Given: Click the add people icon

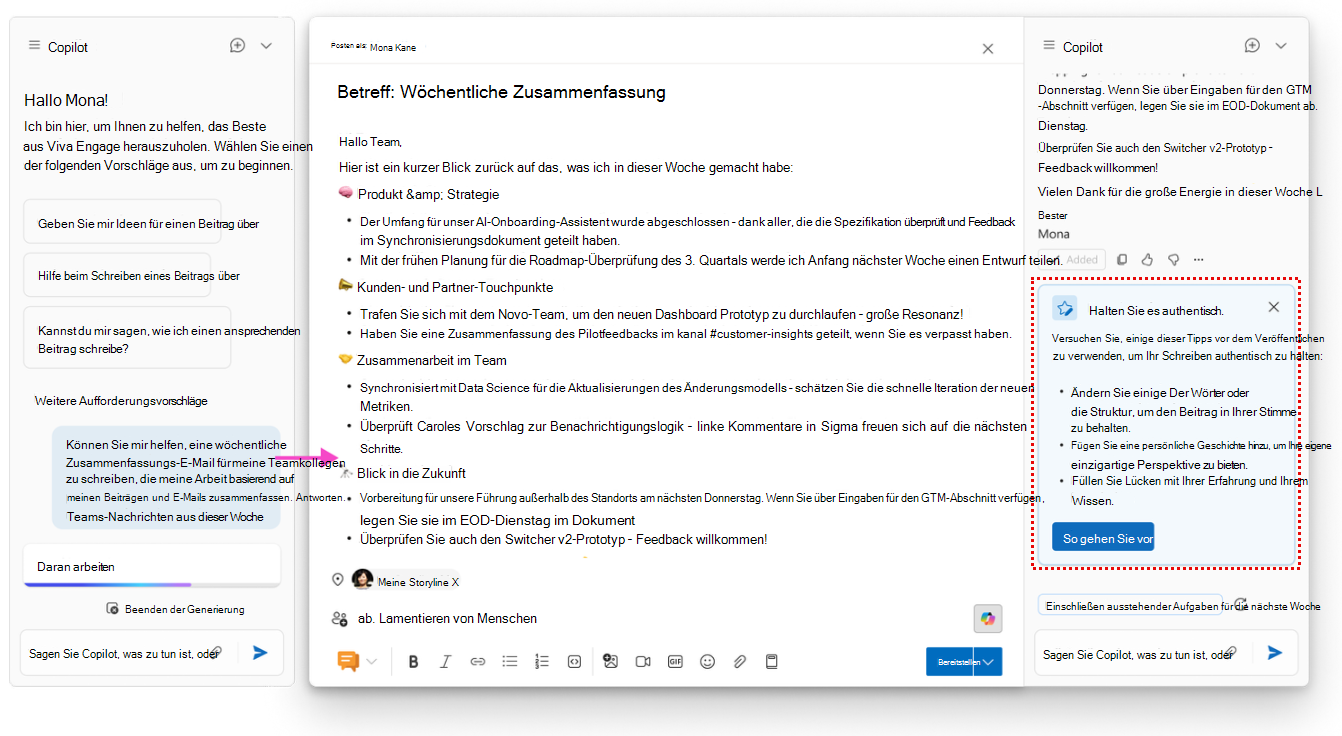Looking at the screenshot, I should coord(339,619).
